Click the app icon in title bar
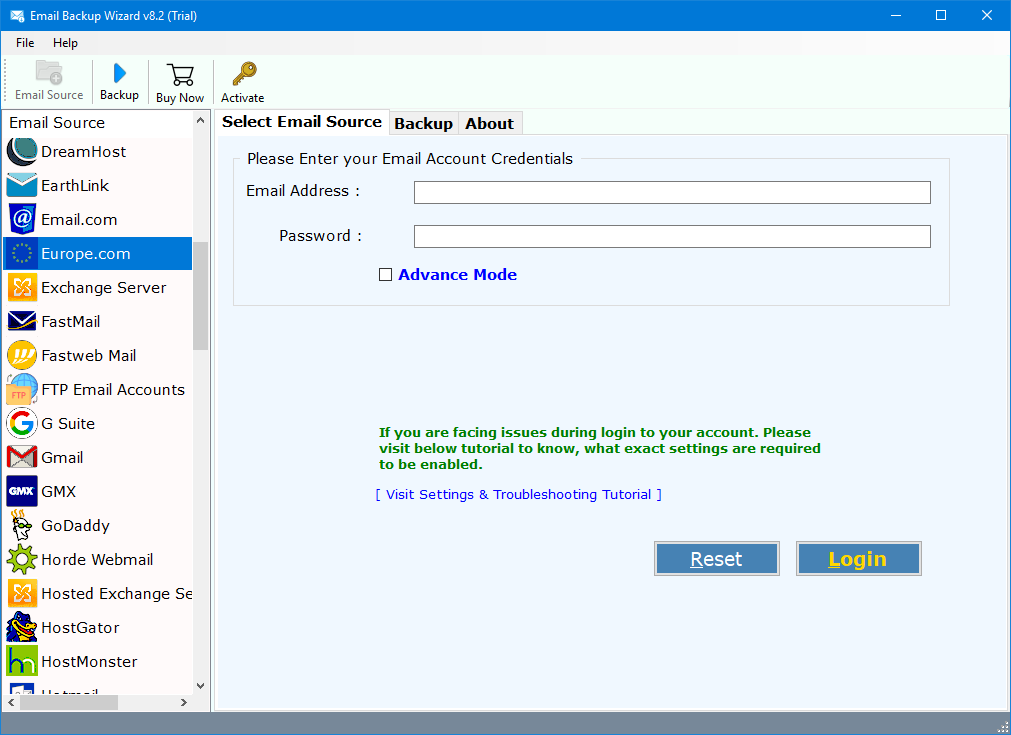 pyautogui.click(x=17, y=15)
